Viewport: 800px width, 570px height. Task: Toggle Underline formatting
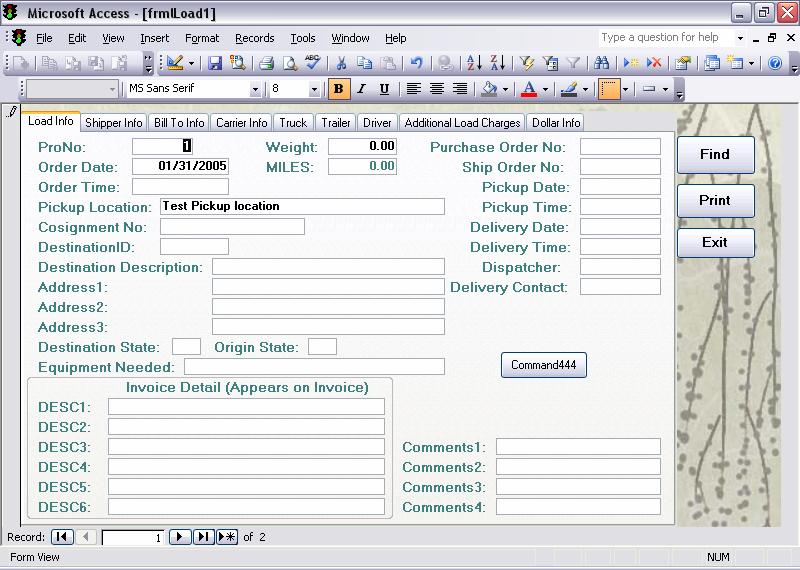click(384, 89)
